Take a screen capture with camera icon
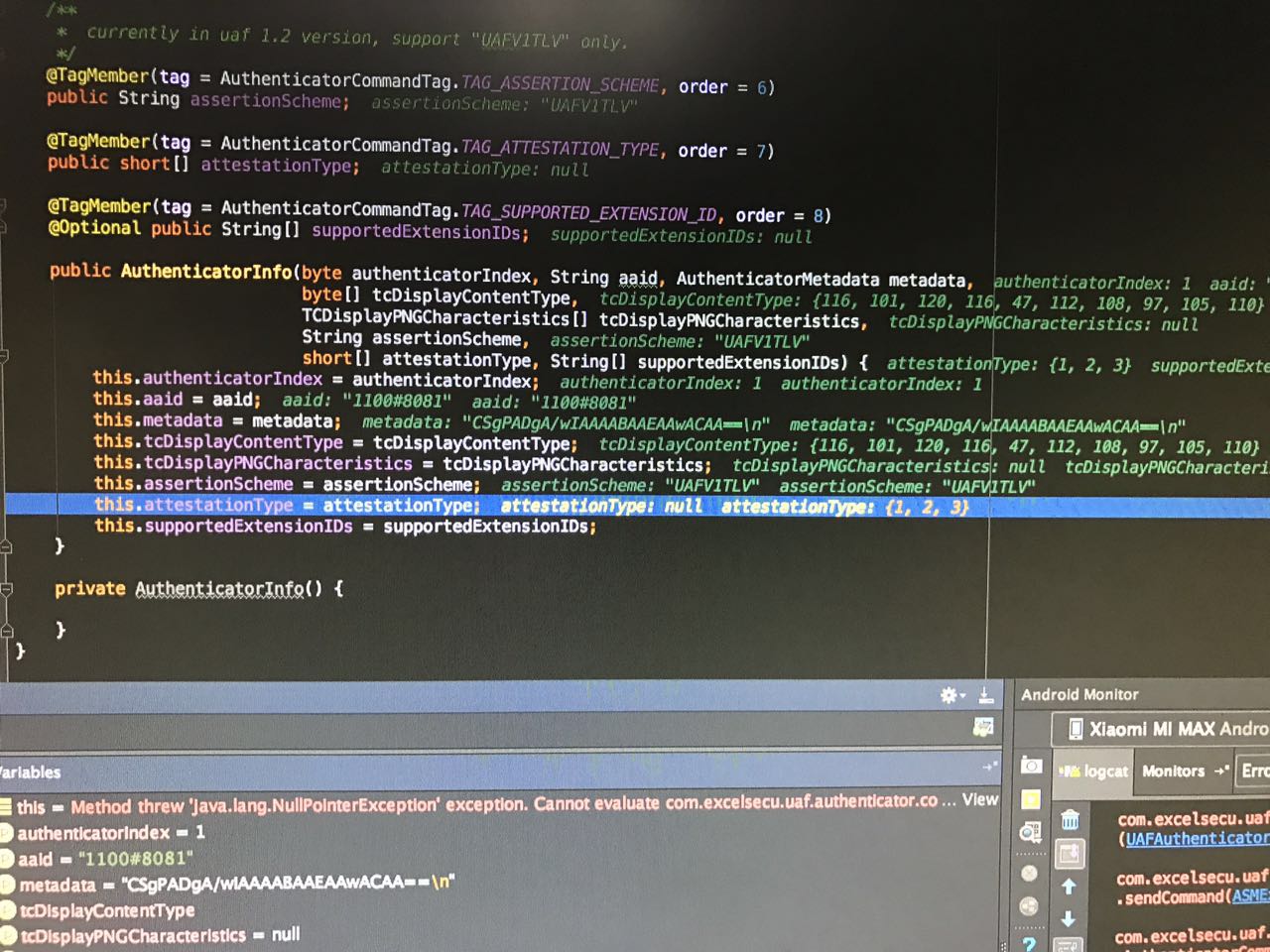 point(1032,766)
